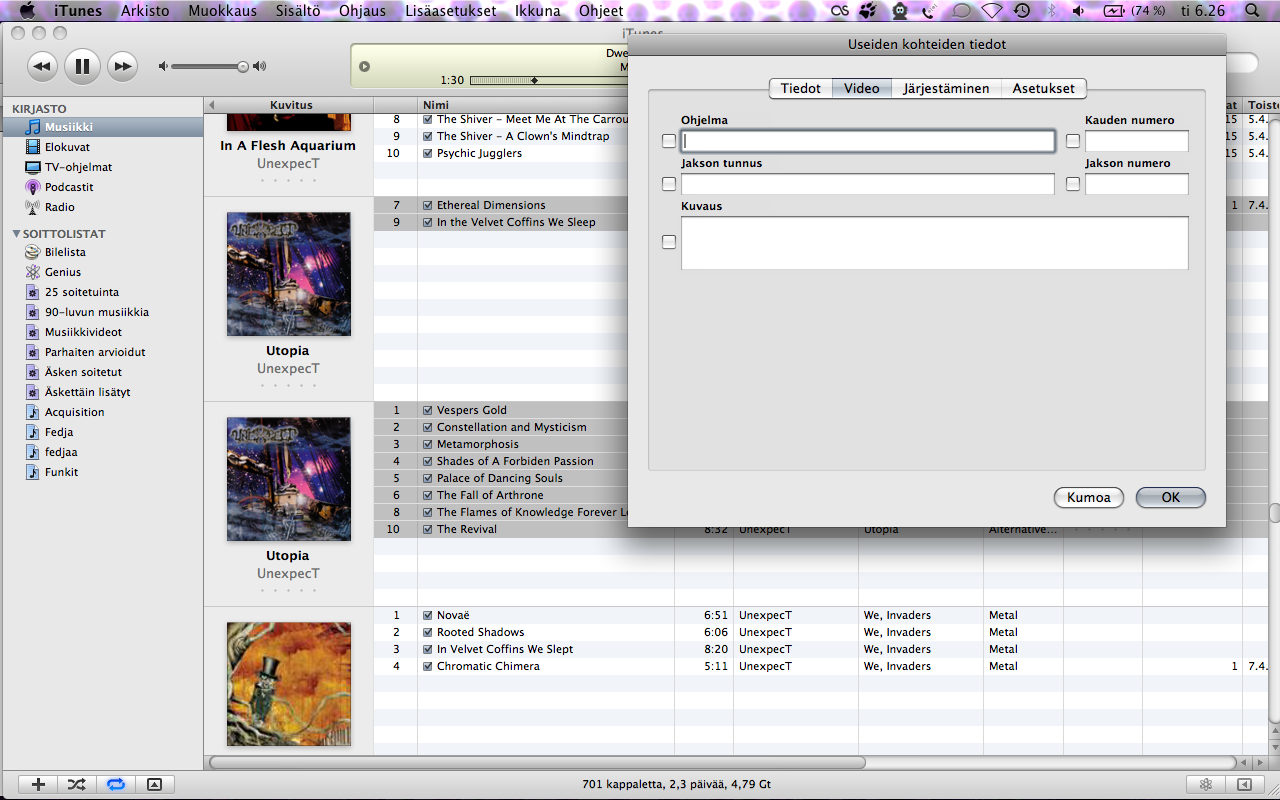Collapse the SOITTOLISTAT section triangle

(x=16, y=234)
